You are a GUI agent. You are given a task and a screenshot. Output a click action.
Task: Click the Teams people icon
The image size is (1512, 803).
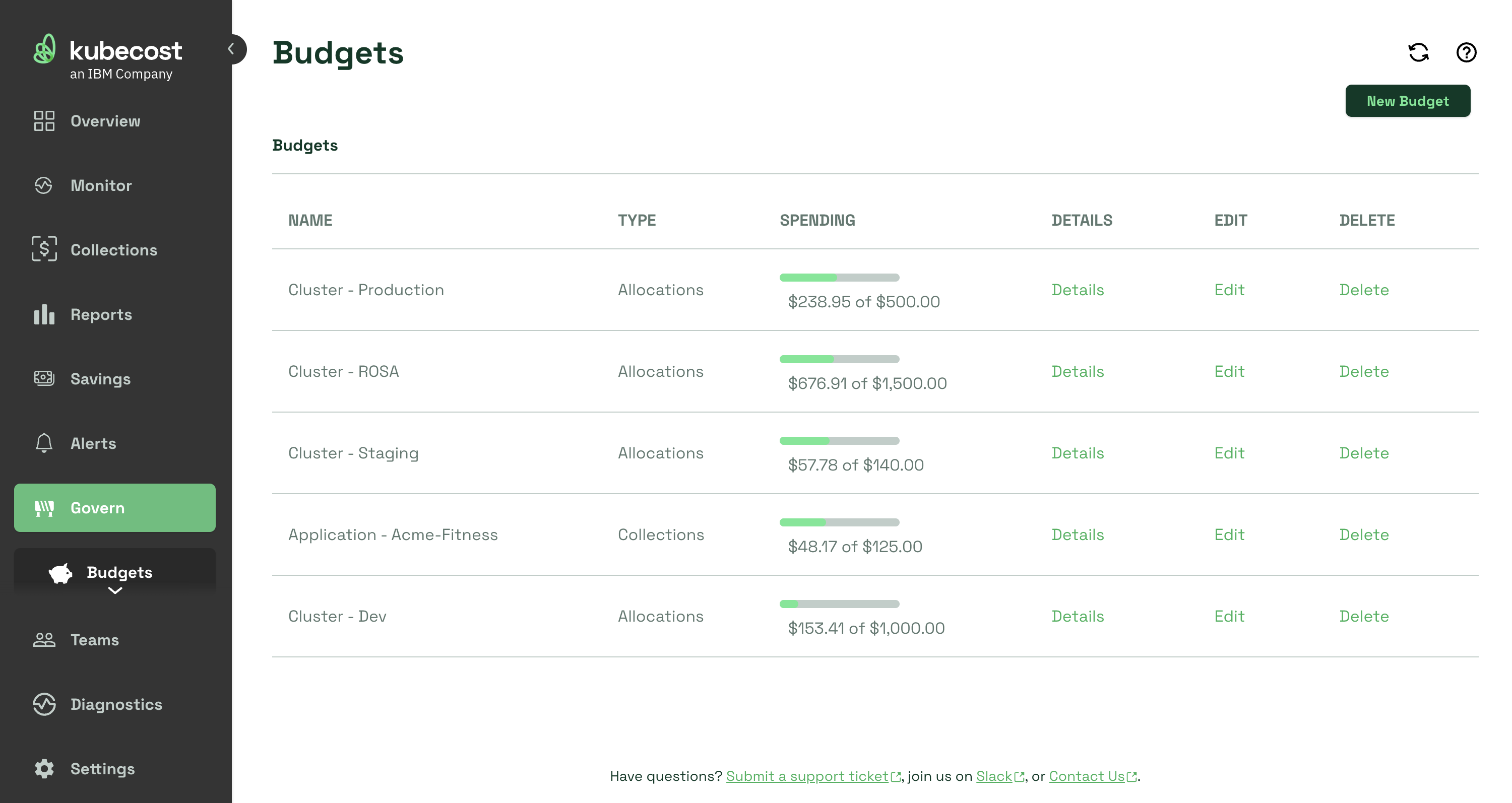pos(44,639)
